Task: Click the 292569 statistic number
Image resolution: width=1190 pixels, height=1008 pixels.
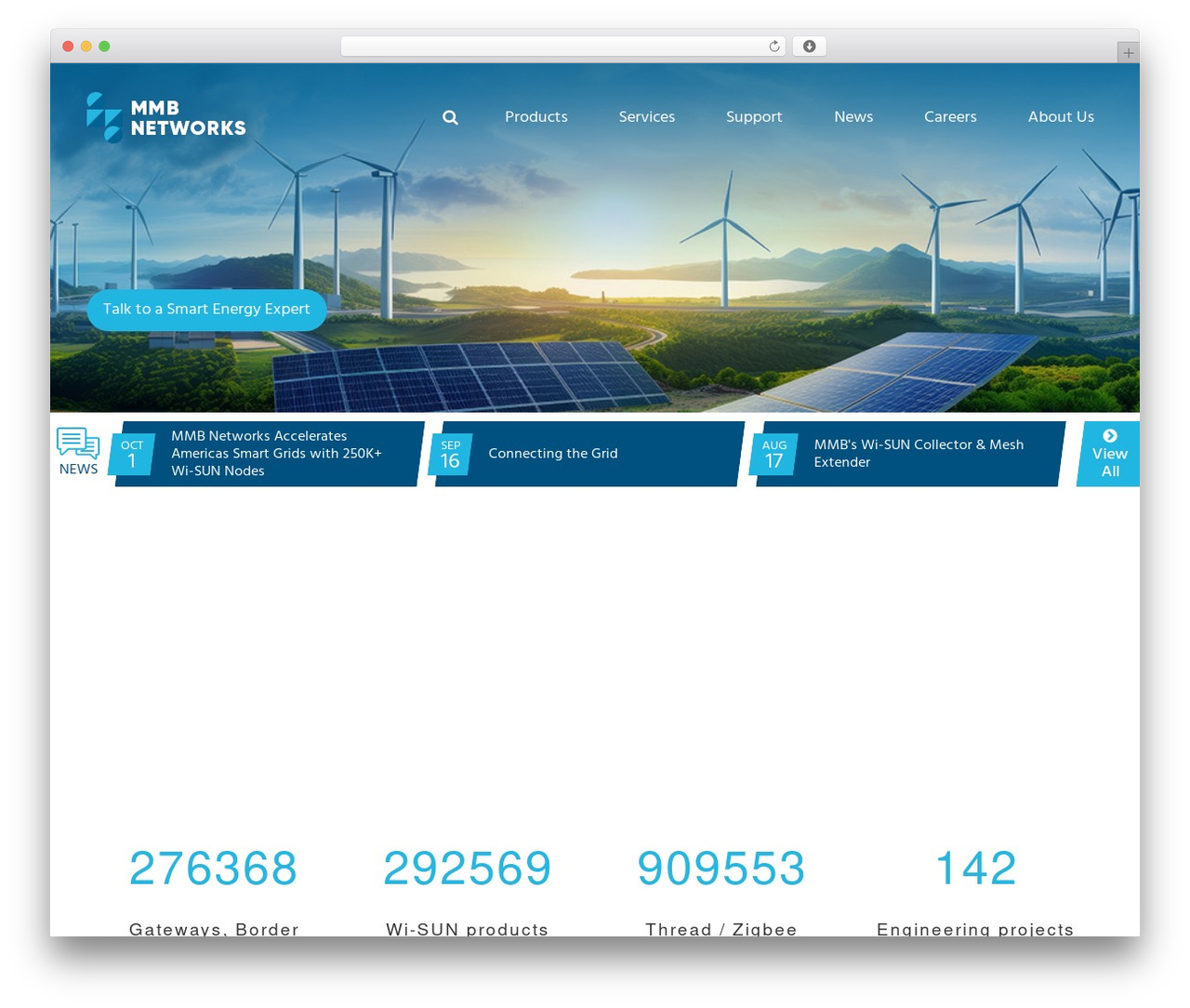Action: [x=467, y=869]
